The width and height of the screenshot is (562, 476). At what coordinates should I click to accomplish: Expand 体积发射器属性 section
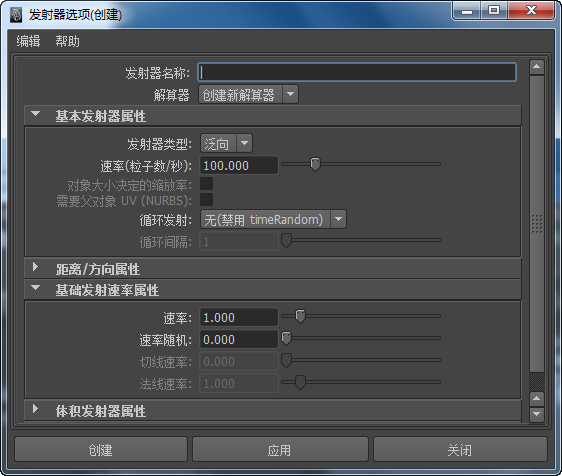click(35, 409)
